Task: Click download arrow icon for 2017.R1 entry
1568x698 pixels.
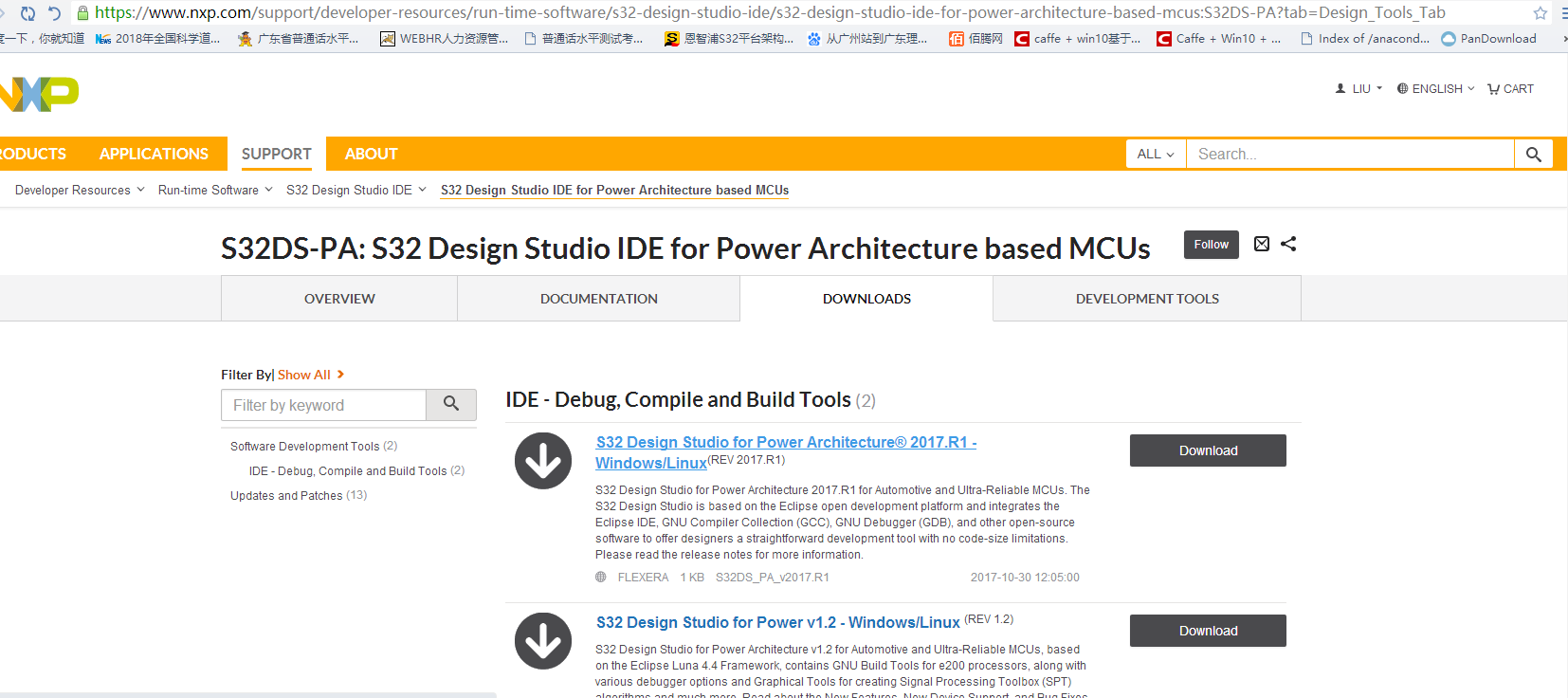Action: (543, 461)
